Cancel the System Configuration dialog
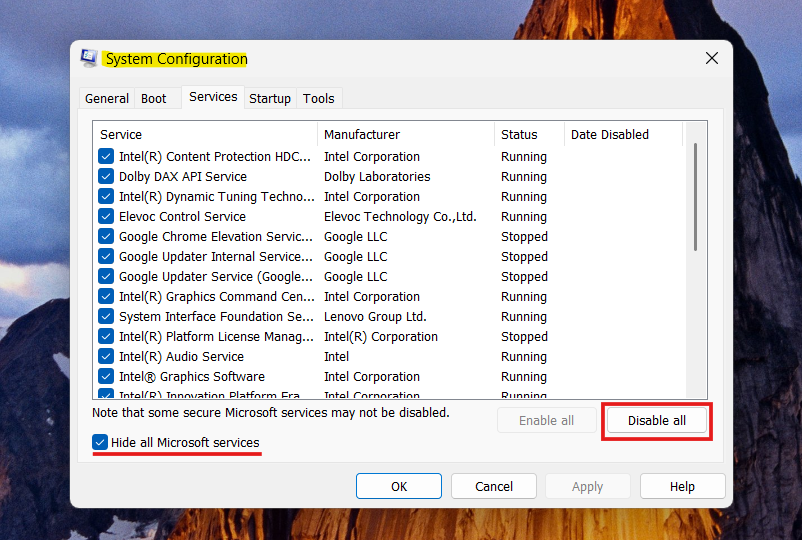 [x=494, y=486]
